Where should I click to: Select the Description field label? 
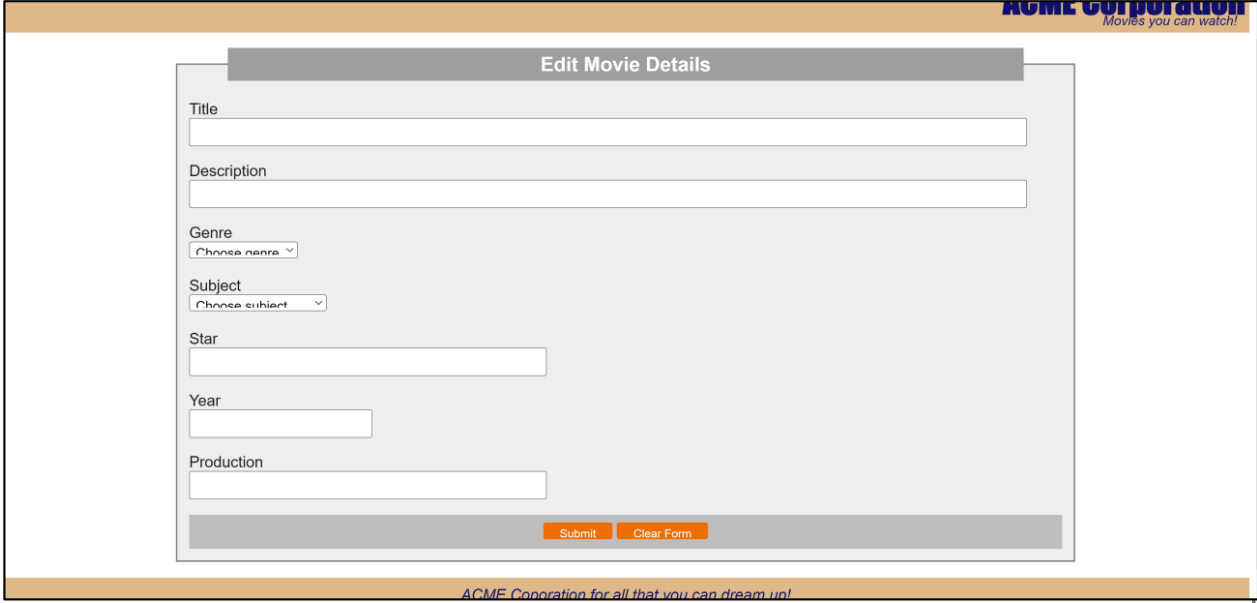pos(227,170)
